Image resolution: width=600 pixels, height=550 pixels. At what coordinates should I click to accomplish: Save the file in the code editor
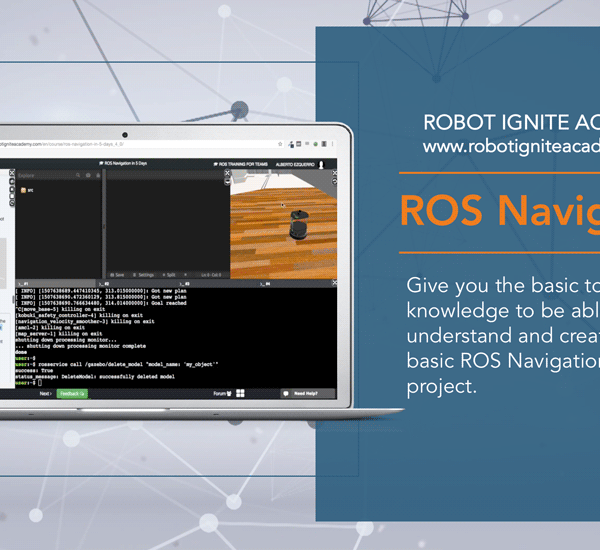point(117,275)
